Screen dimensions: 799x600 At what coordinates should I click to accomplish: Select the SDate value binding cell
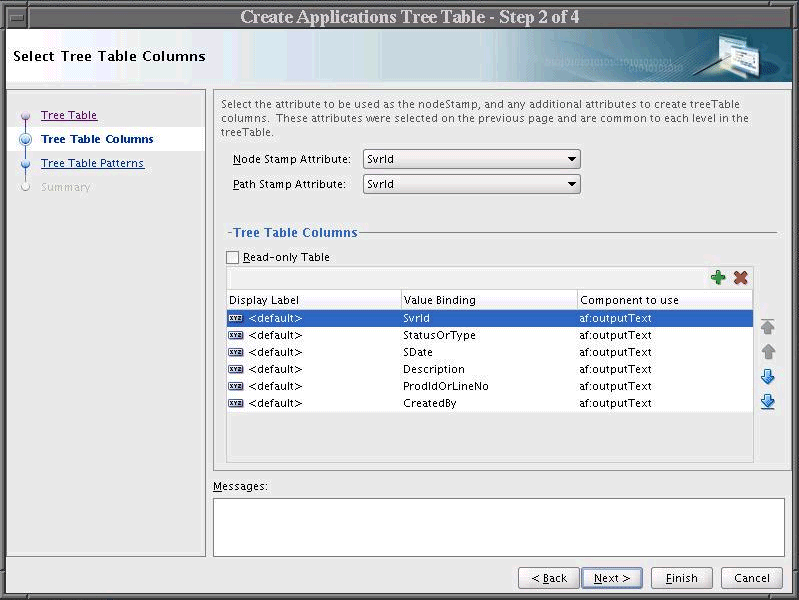point(489,352)
